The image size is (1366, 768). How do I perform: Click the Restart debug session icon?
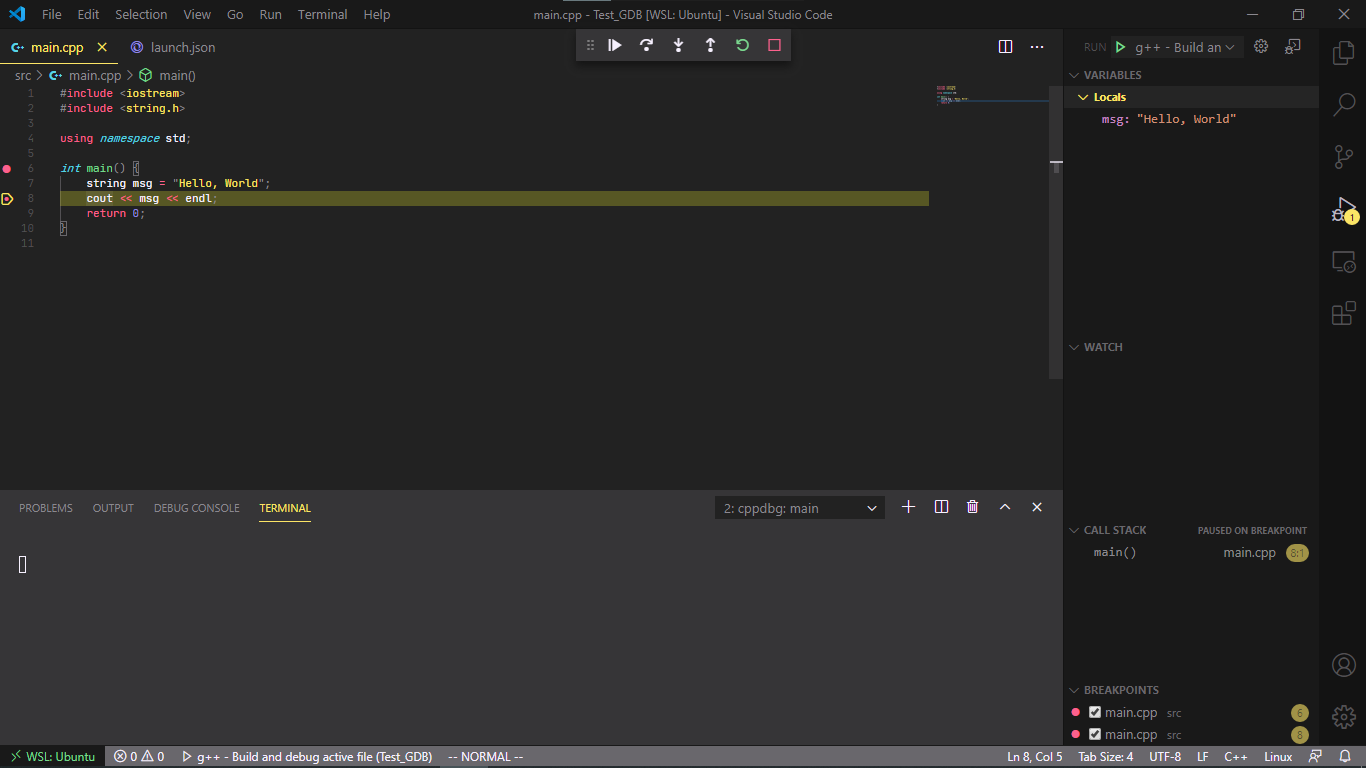(x=742, y=45)
